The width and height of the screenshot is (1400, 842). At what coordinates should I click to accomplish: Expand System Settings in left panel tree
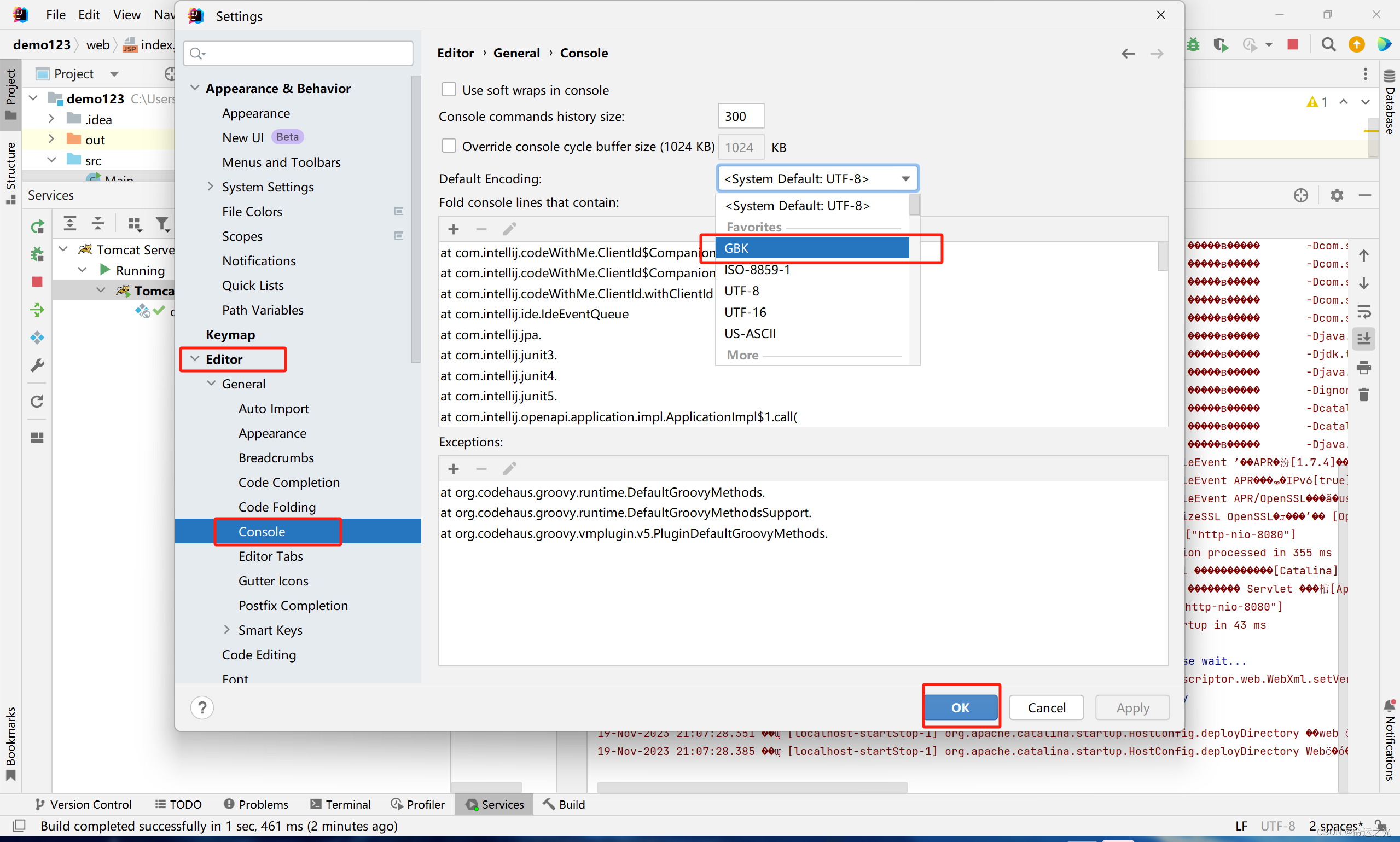pos(210,186)
